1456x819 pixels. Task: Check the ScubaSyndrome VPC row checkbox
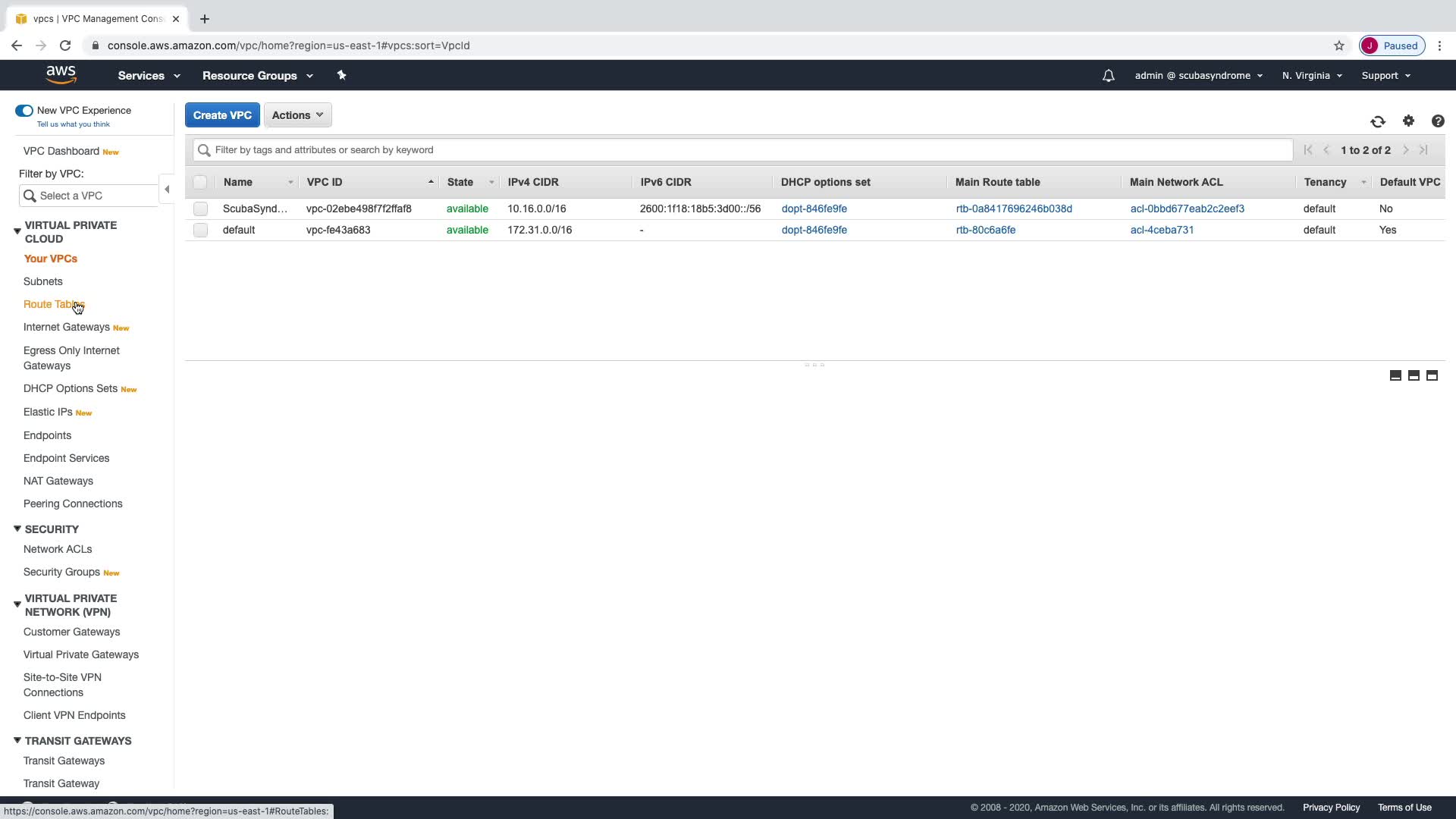click(200, 209)
